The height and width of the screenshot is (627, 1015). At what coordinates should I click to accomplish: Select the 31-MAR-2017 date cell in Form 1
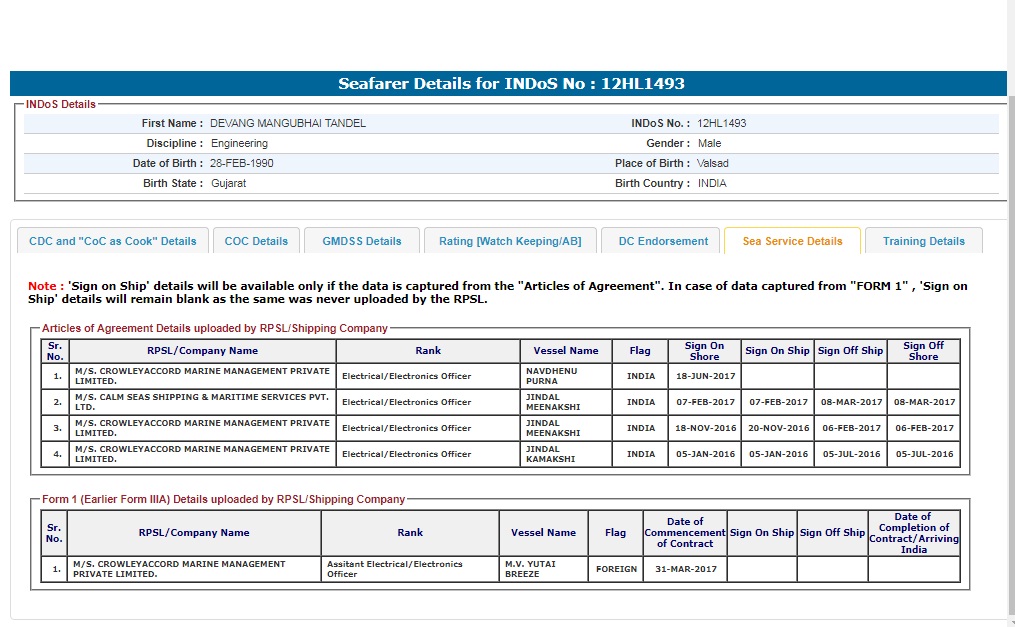point(684,569)
